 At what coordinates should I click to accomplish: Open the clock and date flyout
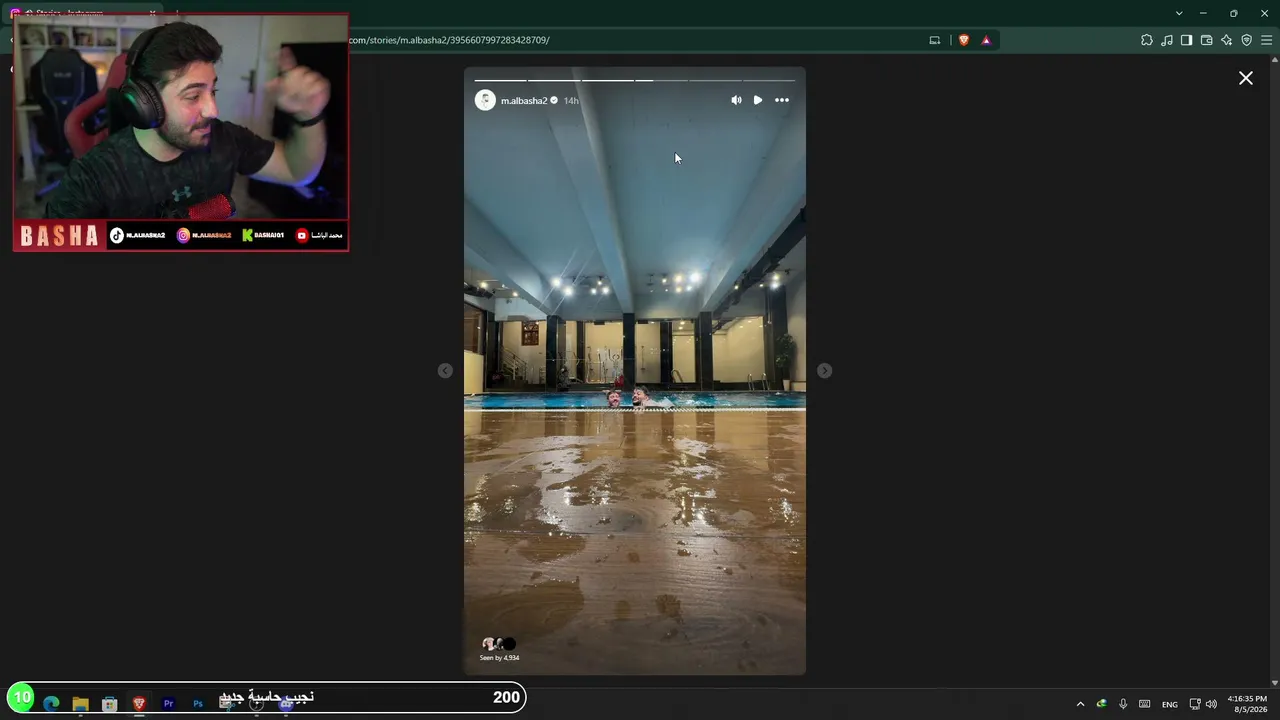1247,704
